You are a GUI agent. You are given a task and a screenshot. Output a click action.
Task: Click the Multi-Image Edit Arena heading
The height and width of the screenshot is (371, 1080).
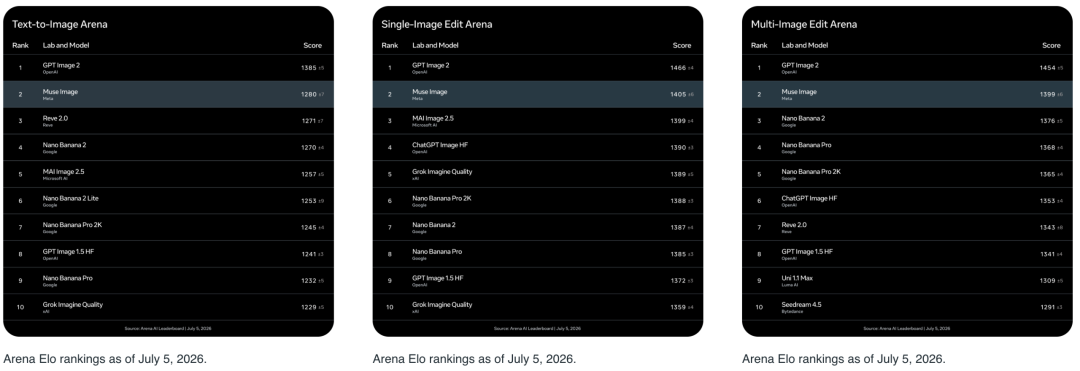tap(804, 24)
